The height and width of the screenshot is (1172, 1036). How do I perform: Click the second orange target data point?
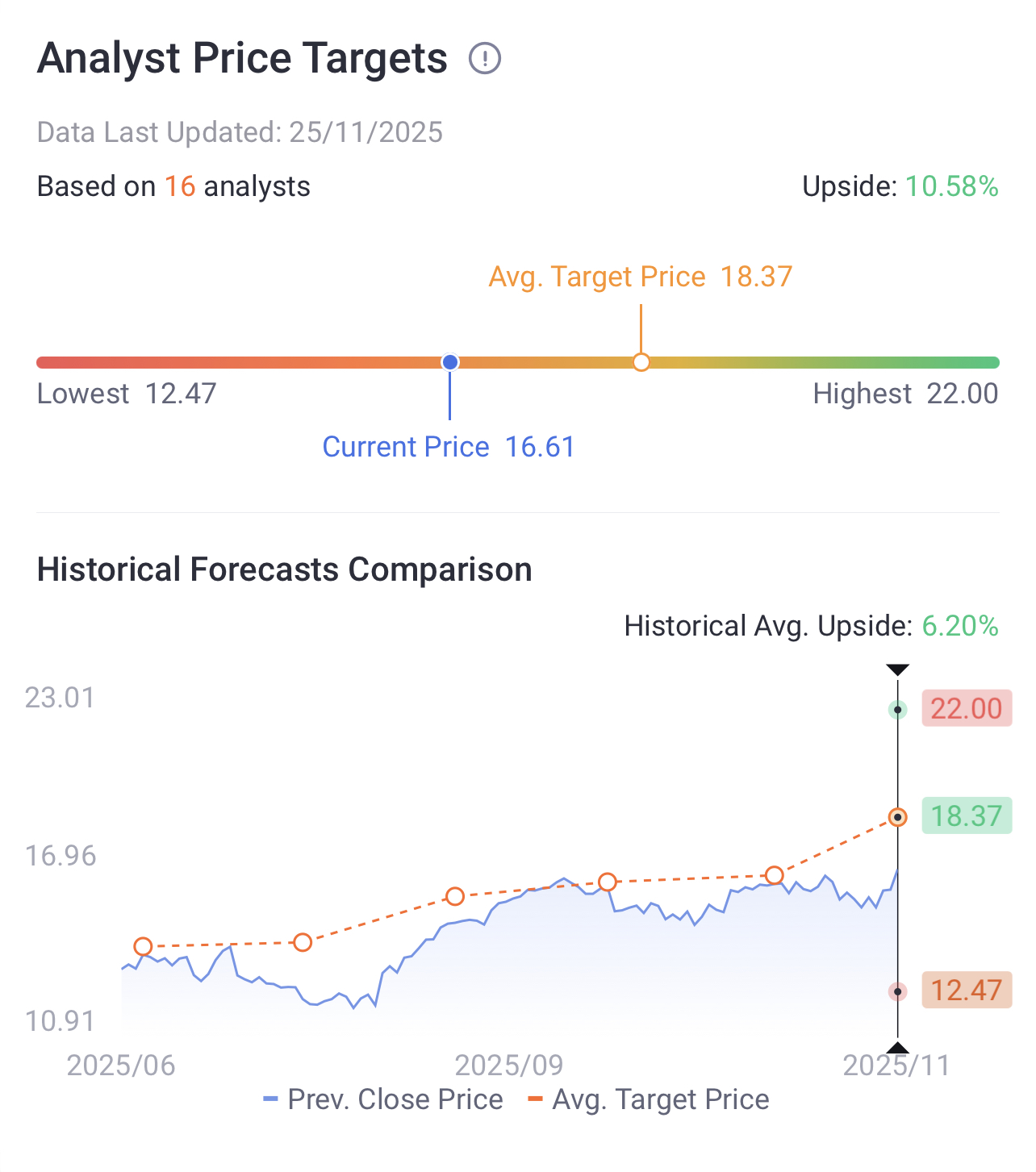tap(303, 942)
